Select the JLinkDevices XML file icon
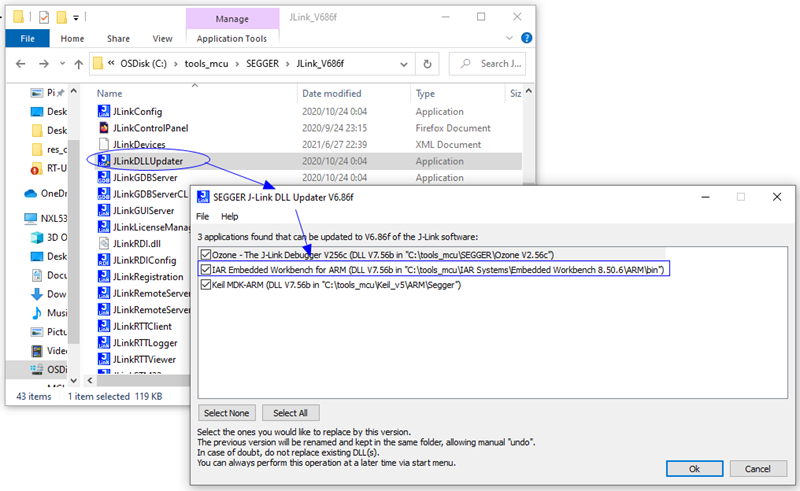This screenshot has width=800, height=491. pyautogui.click(x=104, y=144)
